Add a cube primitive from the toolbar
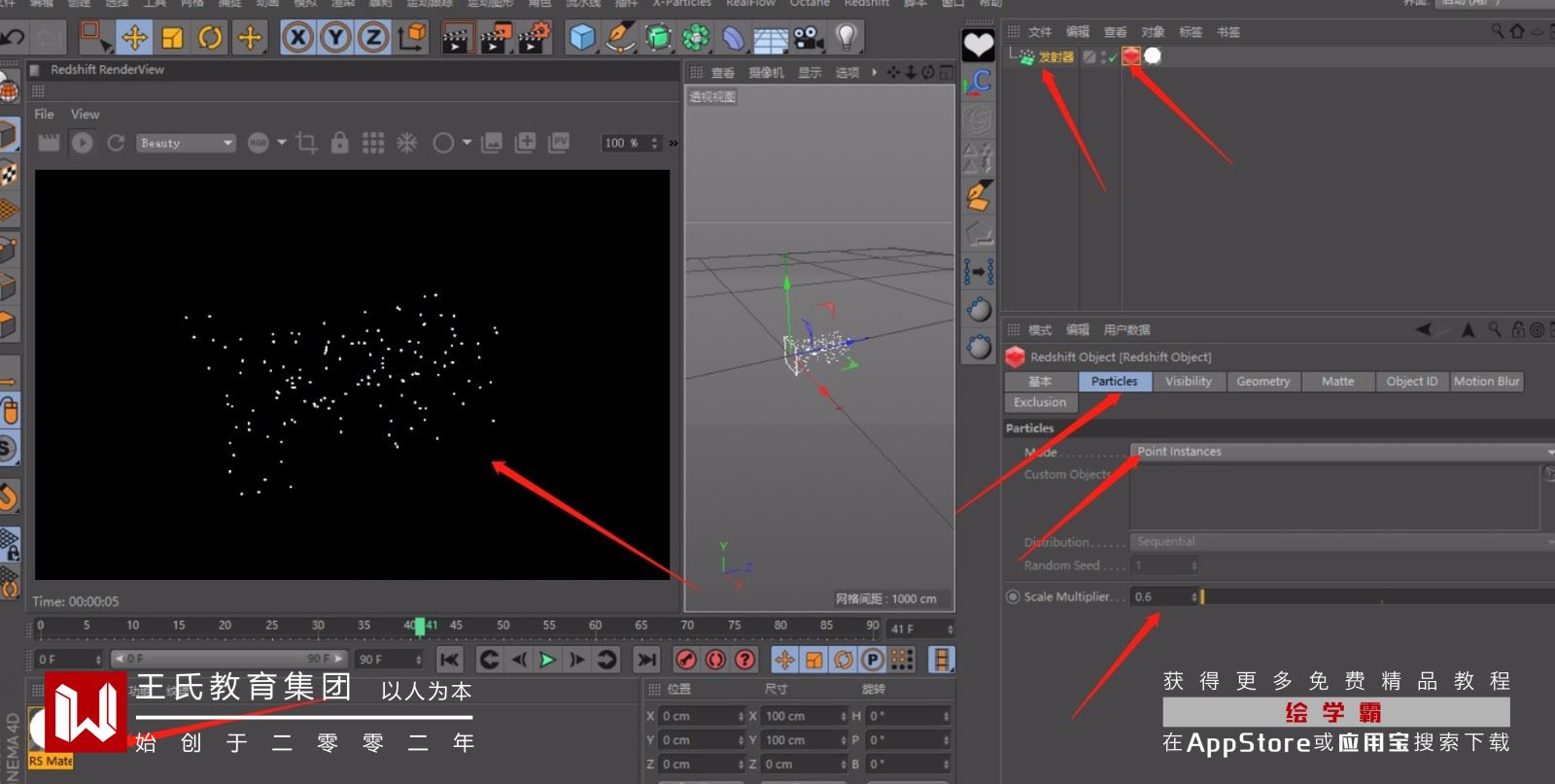The height and width of the screenshot is (784, 1555). [582, 38]
